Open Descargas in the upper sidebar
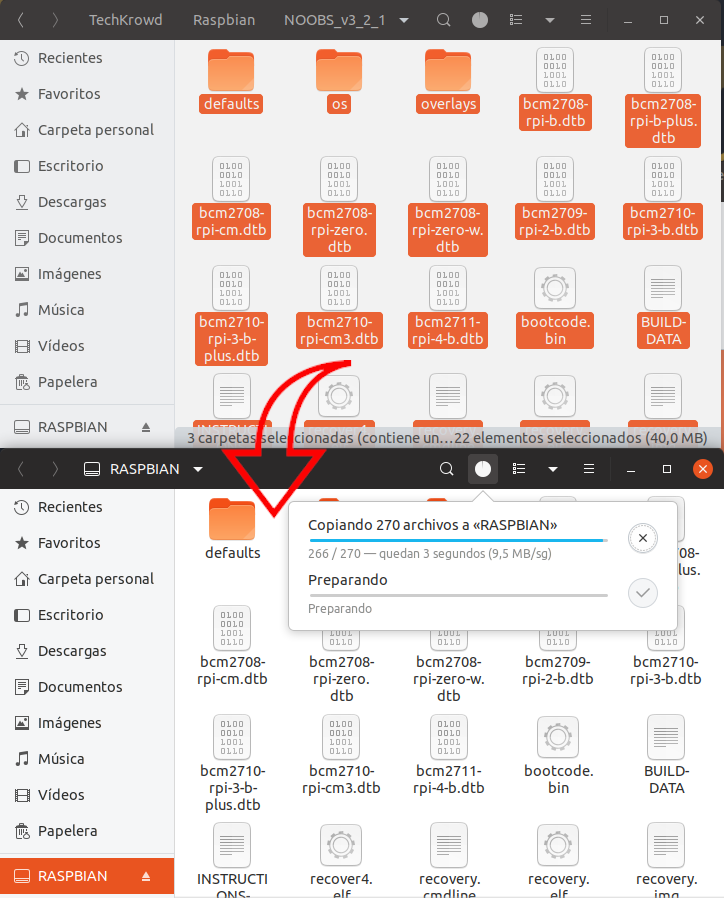 (x=71, y=202)
